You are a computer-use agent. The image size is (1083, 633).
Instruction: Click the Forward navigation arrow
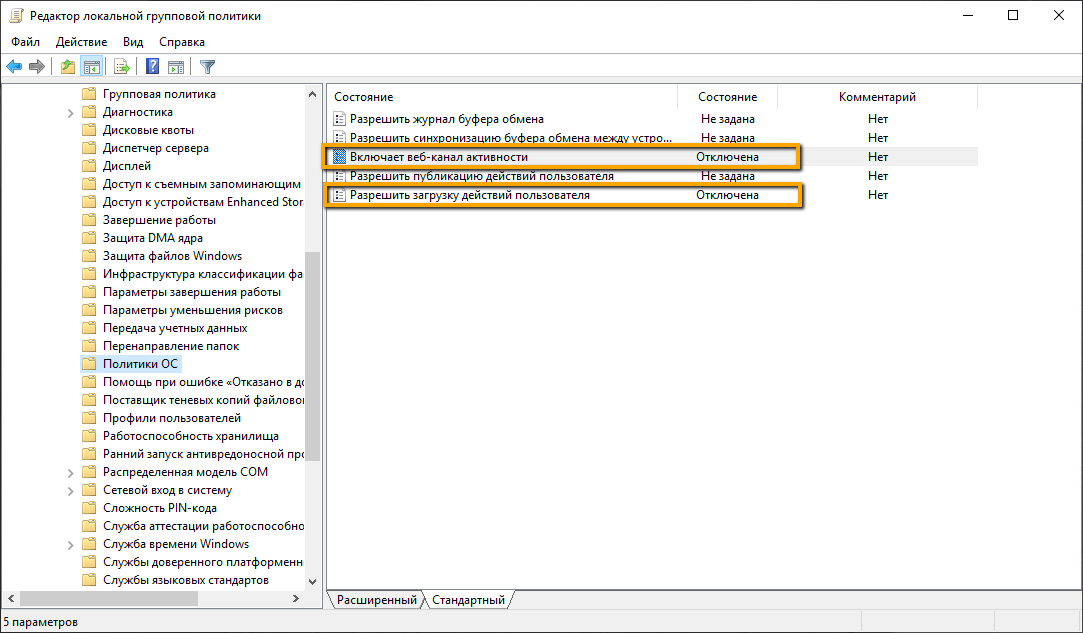[38, 66]
